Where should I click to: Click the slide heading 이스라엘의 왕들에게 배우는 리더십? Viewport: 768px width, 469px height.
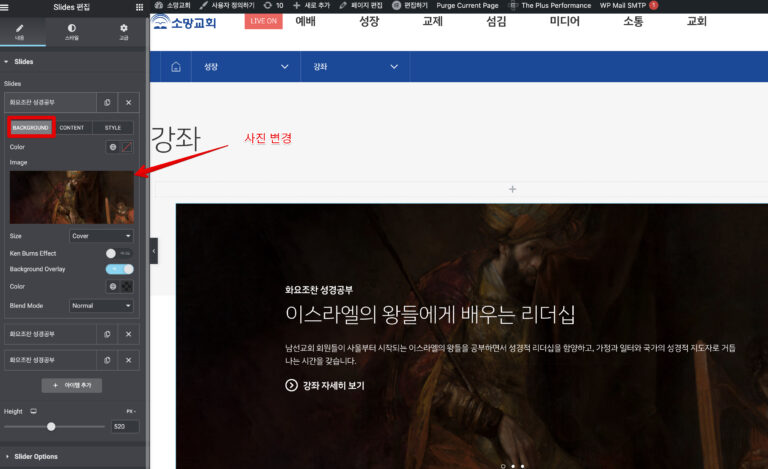[x=430, y=314]
